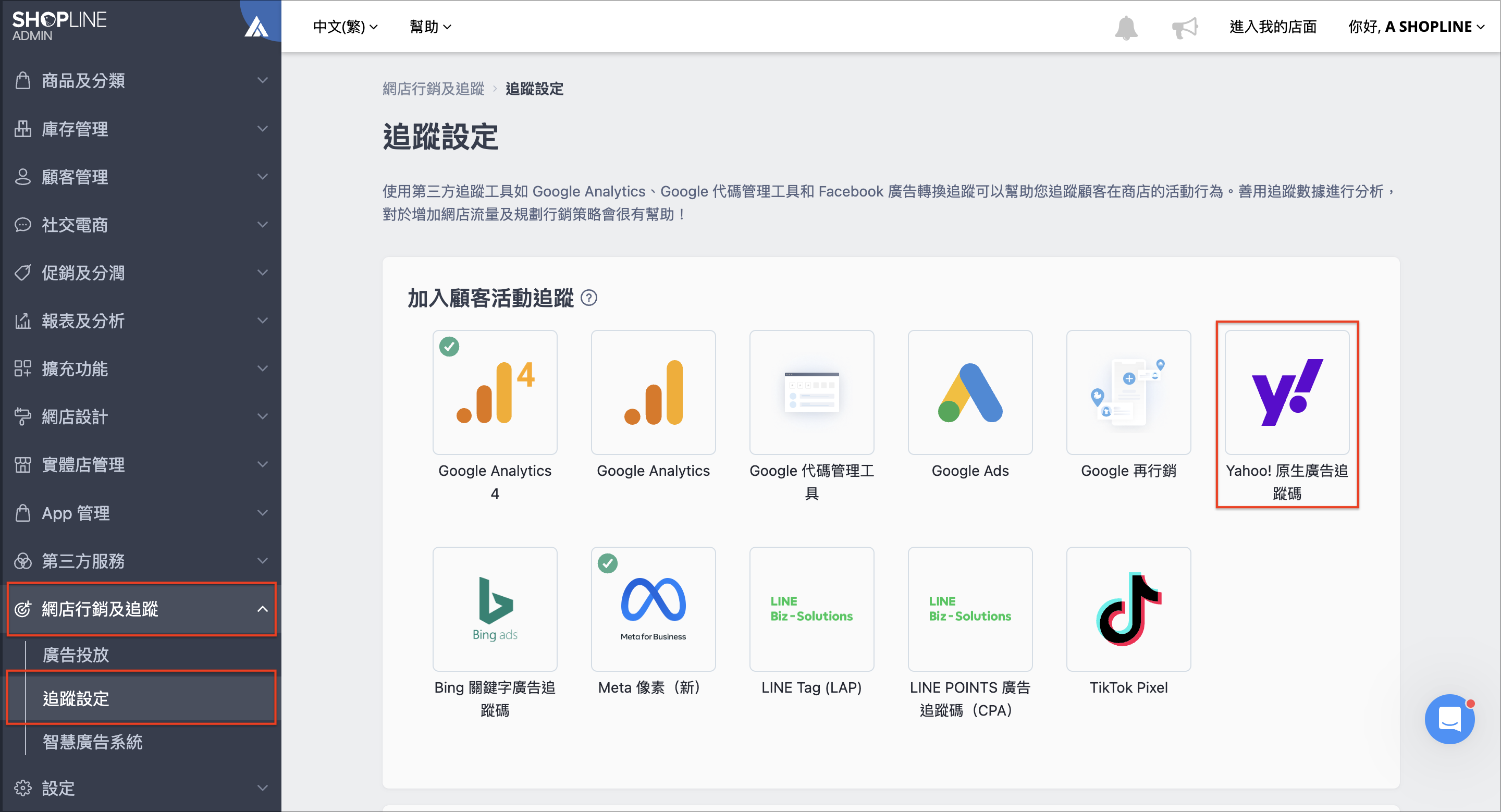
Task: Open the 你好, A SHOPLINE account dropdown
Action: tap(1416, 27)
